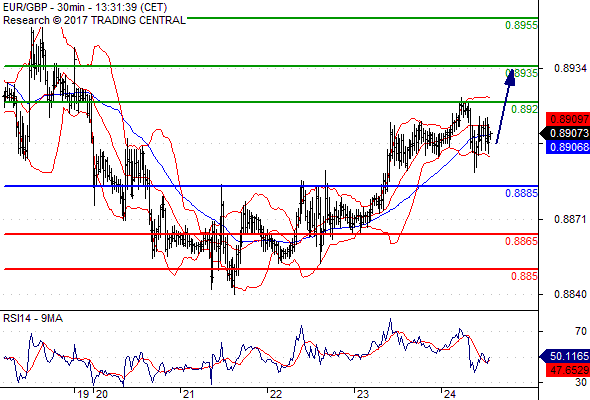Screen dimensions: 590x400
Task: Click the blue 0.8885 pivot label
Action: pyautogui.click(x=521, y=193)
